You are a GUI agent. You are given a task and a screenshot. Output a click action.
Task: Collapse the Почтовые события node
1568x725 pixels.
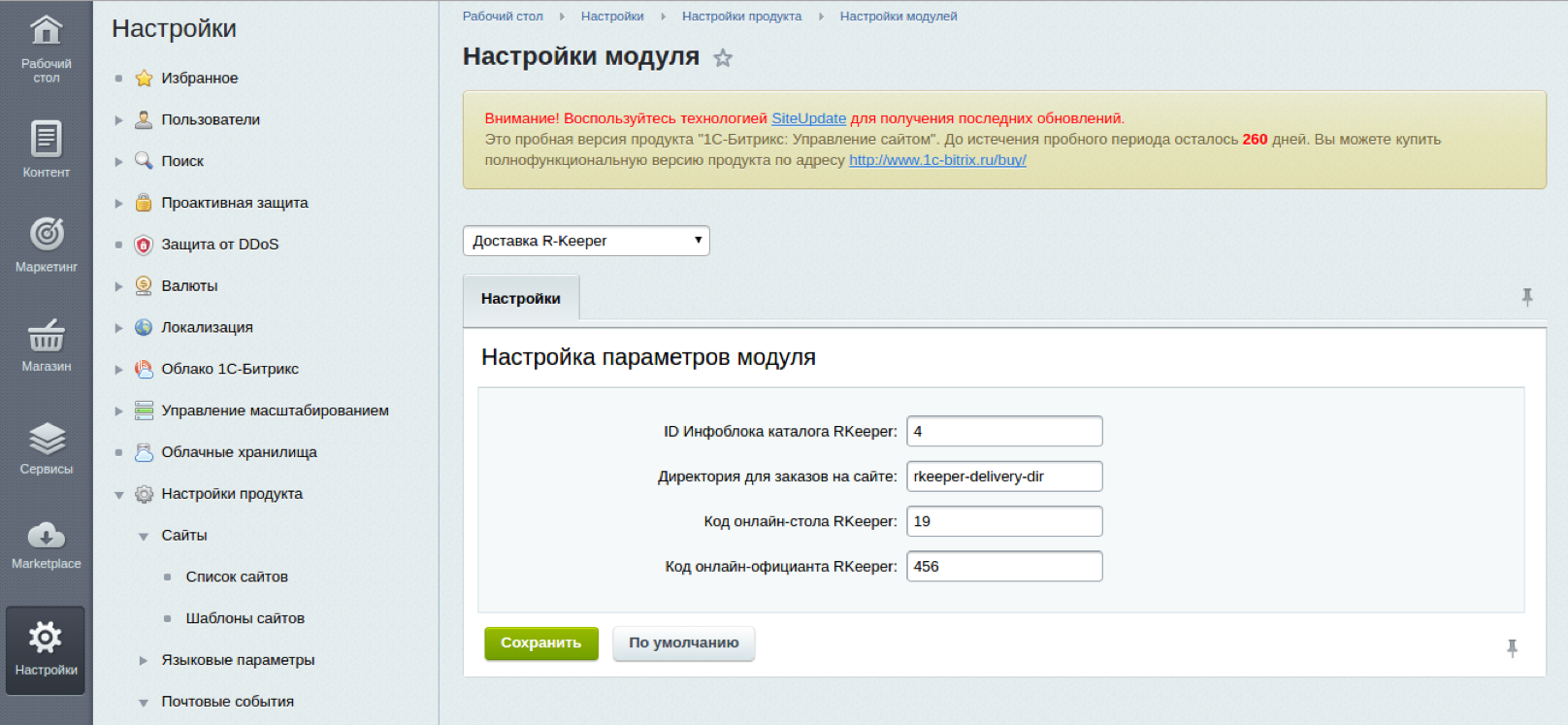(143, 703)
